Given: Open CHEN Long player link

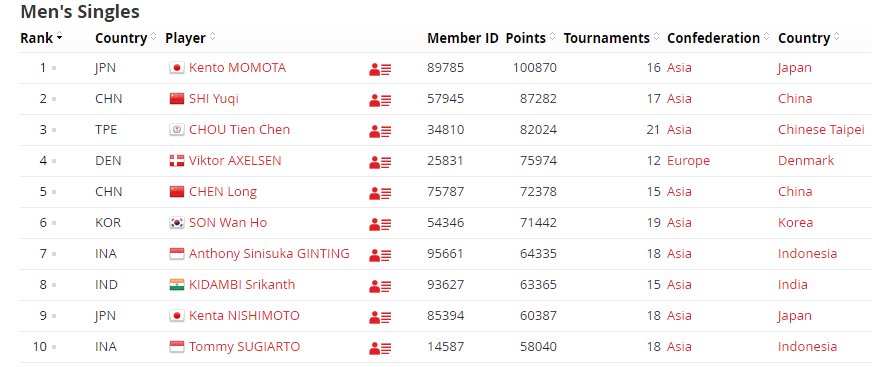Looking at the screenshot, I should click(x=223, y=192).
